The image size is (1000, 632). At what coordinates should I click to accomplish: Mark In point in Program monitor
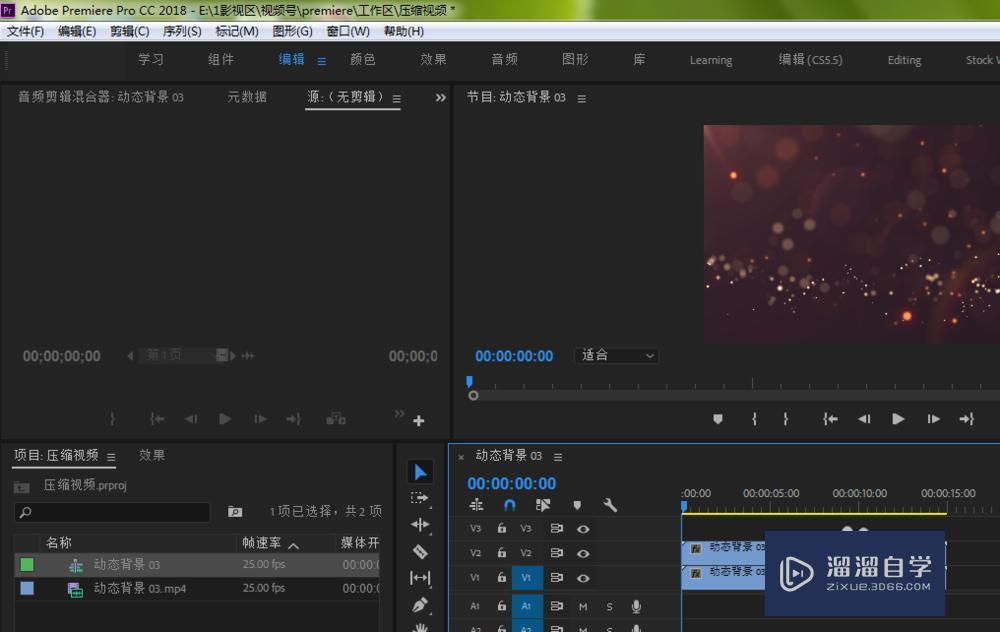(x=754, y=419)
